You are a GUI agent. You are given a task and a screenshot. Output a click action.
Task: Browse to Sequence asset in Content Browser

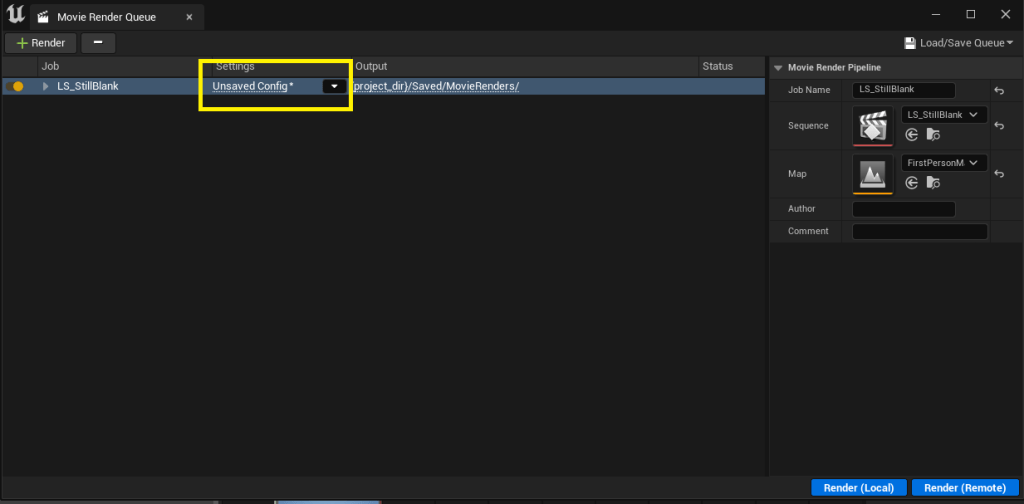coord(933,134)
